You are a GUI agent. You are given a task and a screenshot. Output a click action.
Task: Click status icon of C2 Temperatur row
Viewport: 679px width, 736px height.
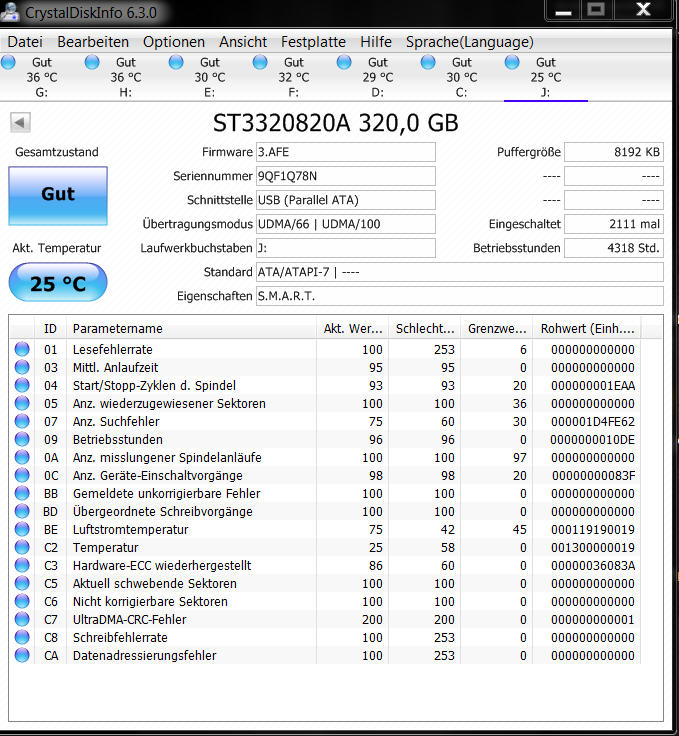[x=22, y=547]
